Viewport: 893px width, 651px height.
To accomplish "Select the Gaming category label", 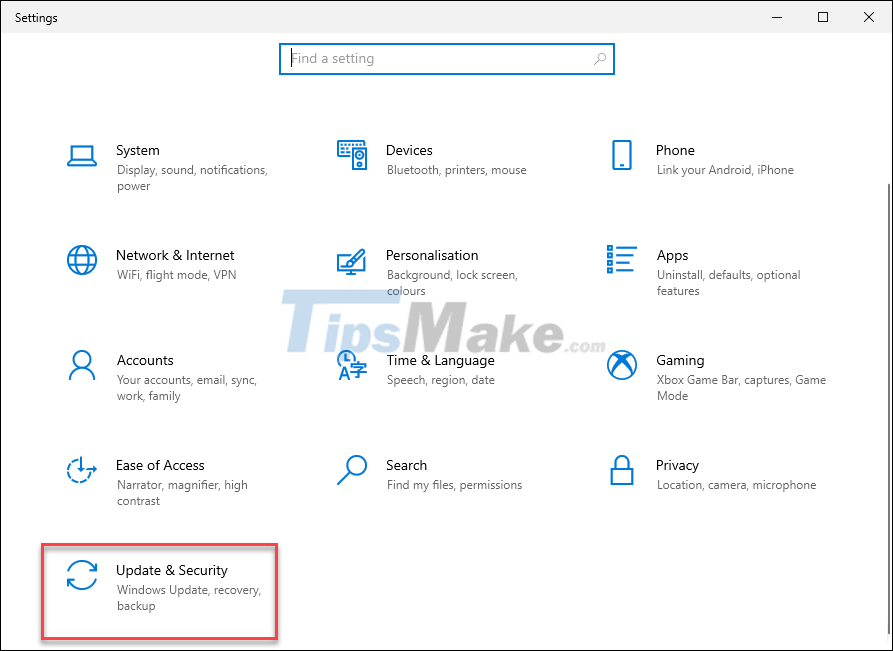I will pos(681,360).
